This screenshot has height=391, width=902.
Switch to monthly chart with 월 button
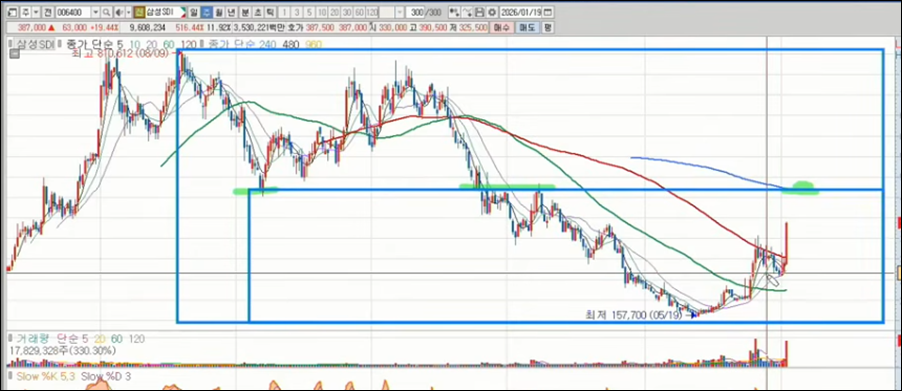click(x=219, y=12)
